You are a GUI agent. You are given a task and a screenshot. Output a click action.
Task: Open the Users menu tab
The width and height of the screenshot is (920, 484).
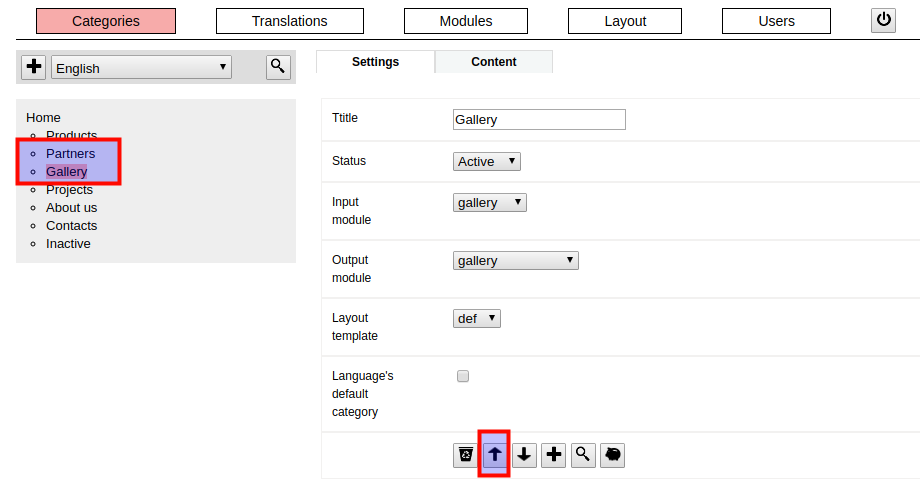coord(776,21)
